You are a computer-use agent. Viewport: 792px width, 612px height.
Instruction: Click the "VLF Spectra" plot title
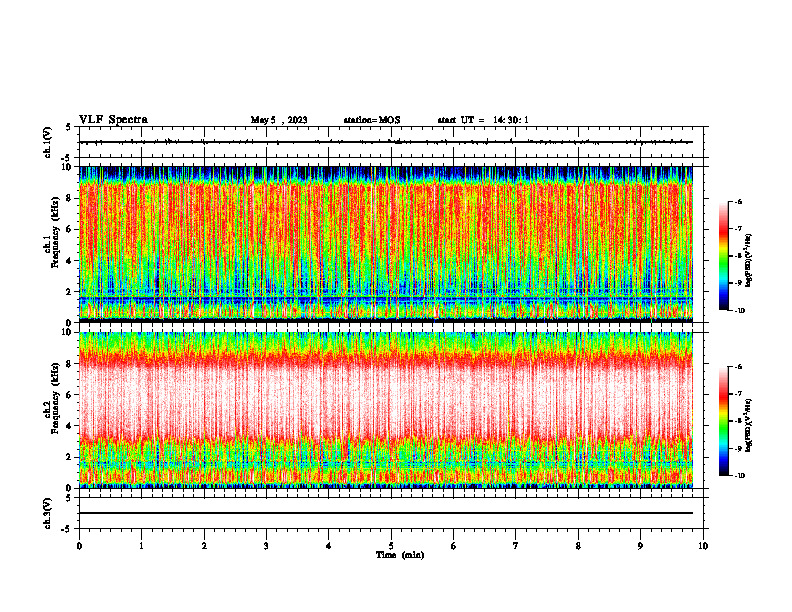[113, 119]
